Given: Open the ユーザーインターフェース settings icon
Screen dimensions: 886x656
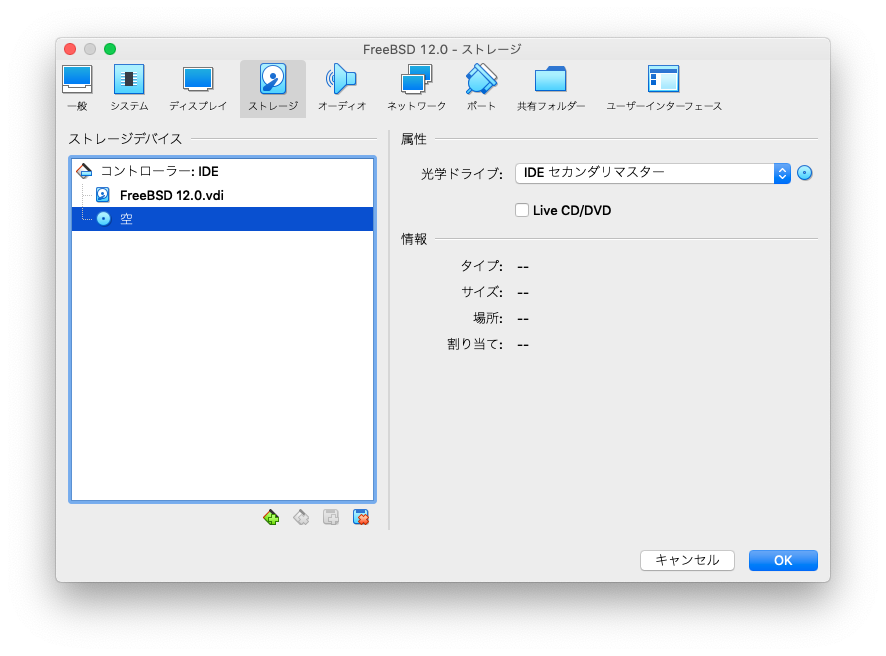Looking at the screenshot, I should click(663, 87).
